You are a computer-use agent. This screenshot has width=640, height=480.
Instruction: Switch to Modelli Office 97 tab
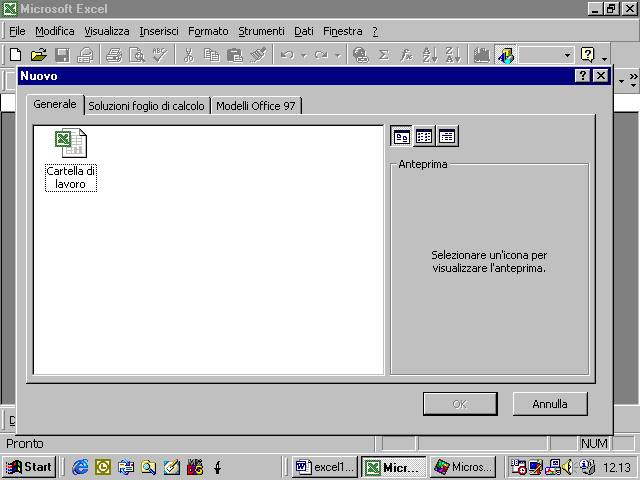click(256, 106)
